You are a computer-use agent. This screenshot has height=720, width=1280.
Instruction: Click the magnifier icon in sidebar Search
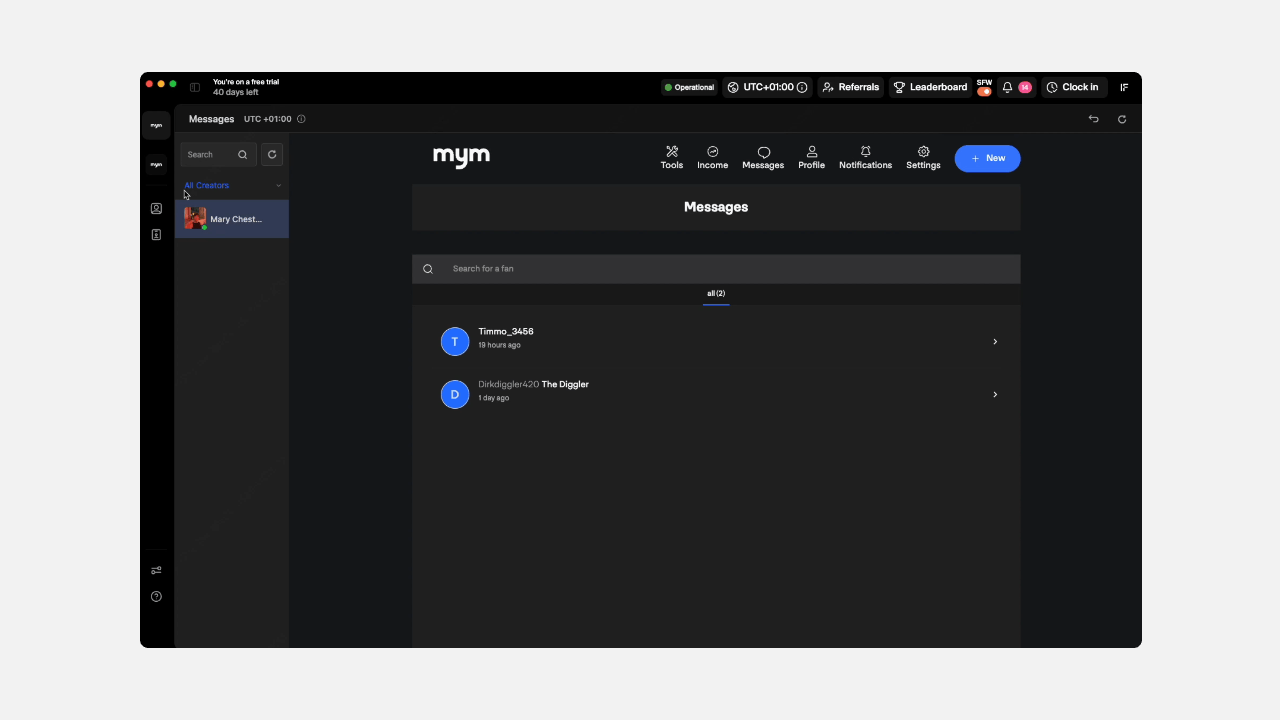(242, 155)
